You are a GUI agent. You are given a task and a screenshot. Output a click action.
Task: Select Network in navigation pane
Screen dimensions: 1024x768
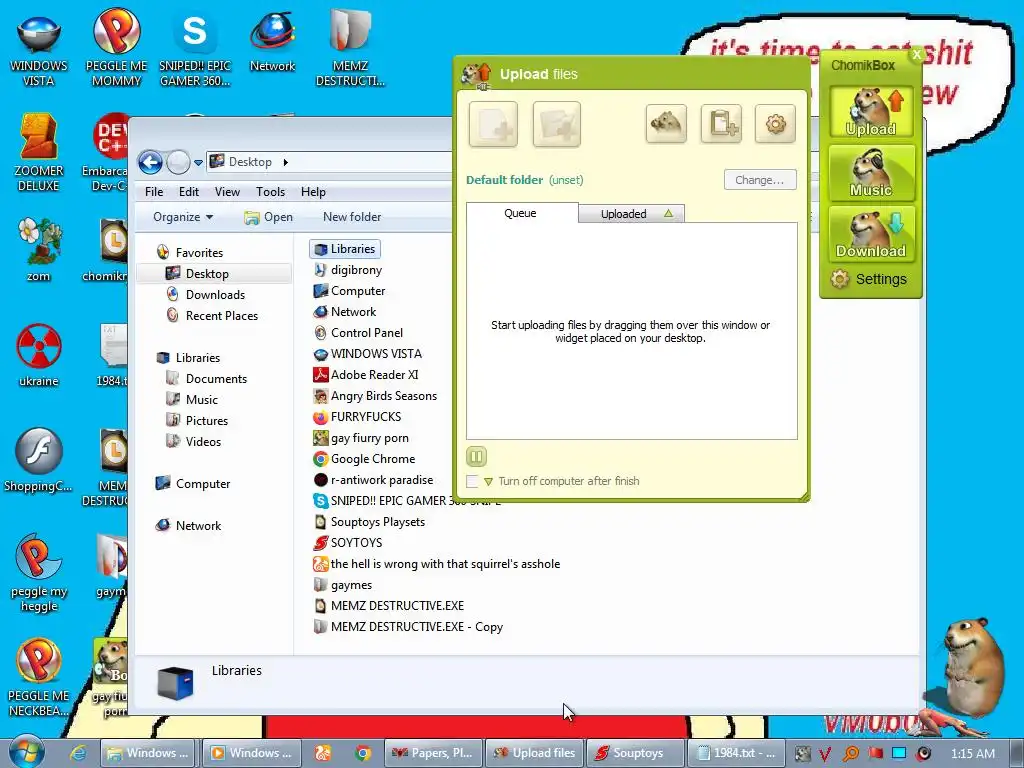(x=188, y=525)
